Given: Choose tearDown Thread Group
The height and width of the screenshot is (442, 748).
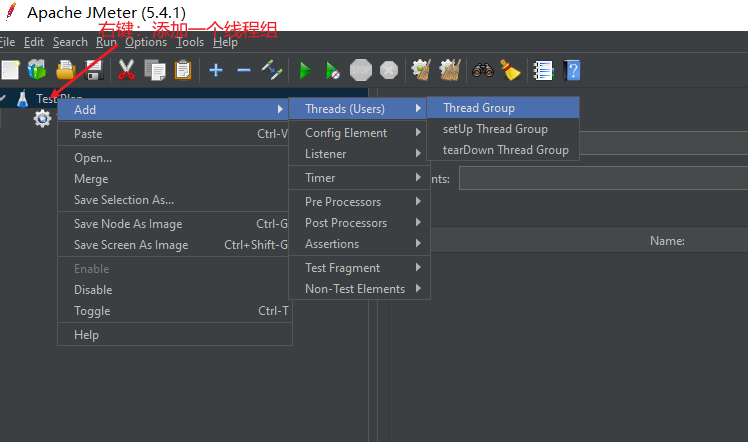Looking at the screenshot, I should 503,150.
